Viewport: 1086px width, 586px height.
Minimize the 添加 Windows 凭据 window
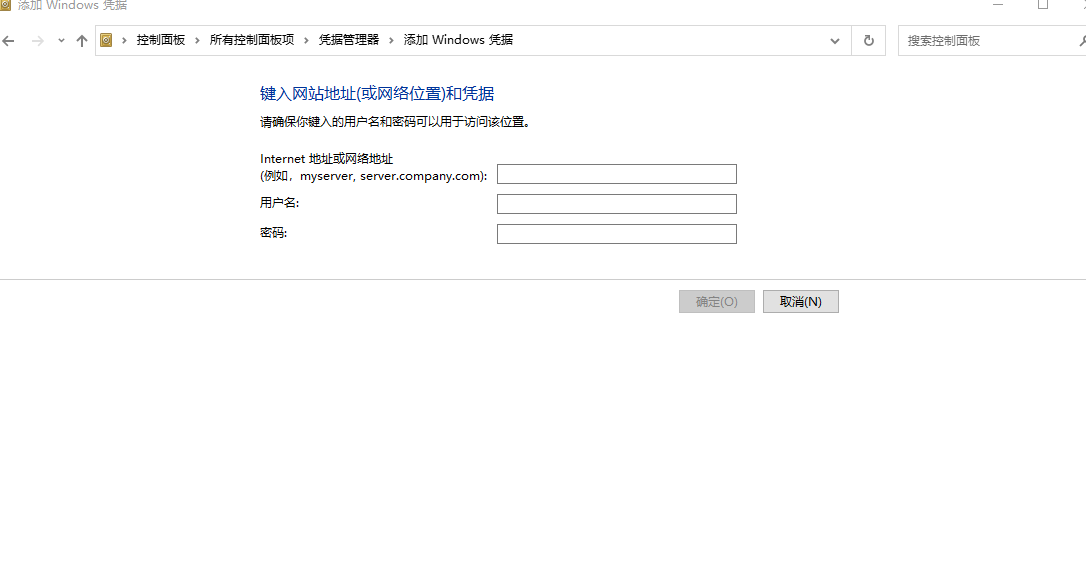pos(998,5)
